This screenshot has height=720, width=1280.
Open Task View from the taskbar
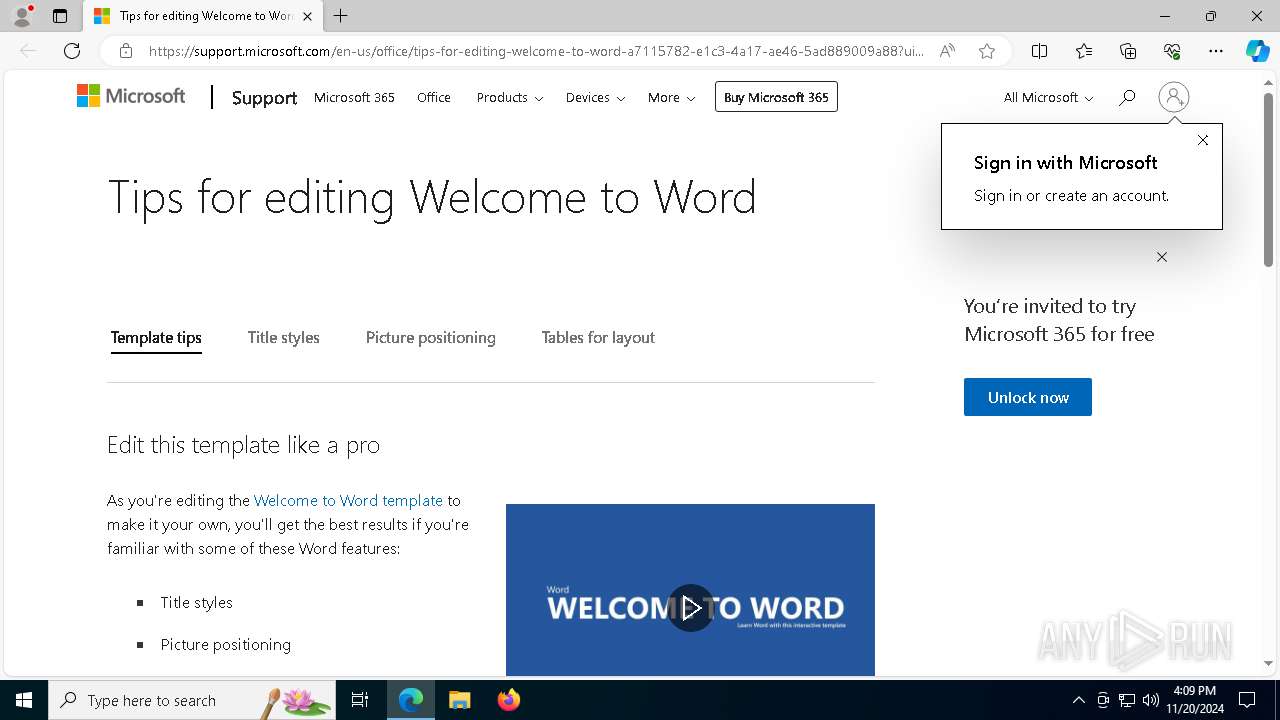pyautogui.click(x=360, y=700)
